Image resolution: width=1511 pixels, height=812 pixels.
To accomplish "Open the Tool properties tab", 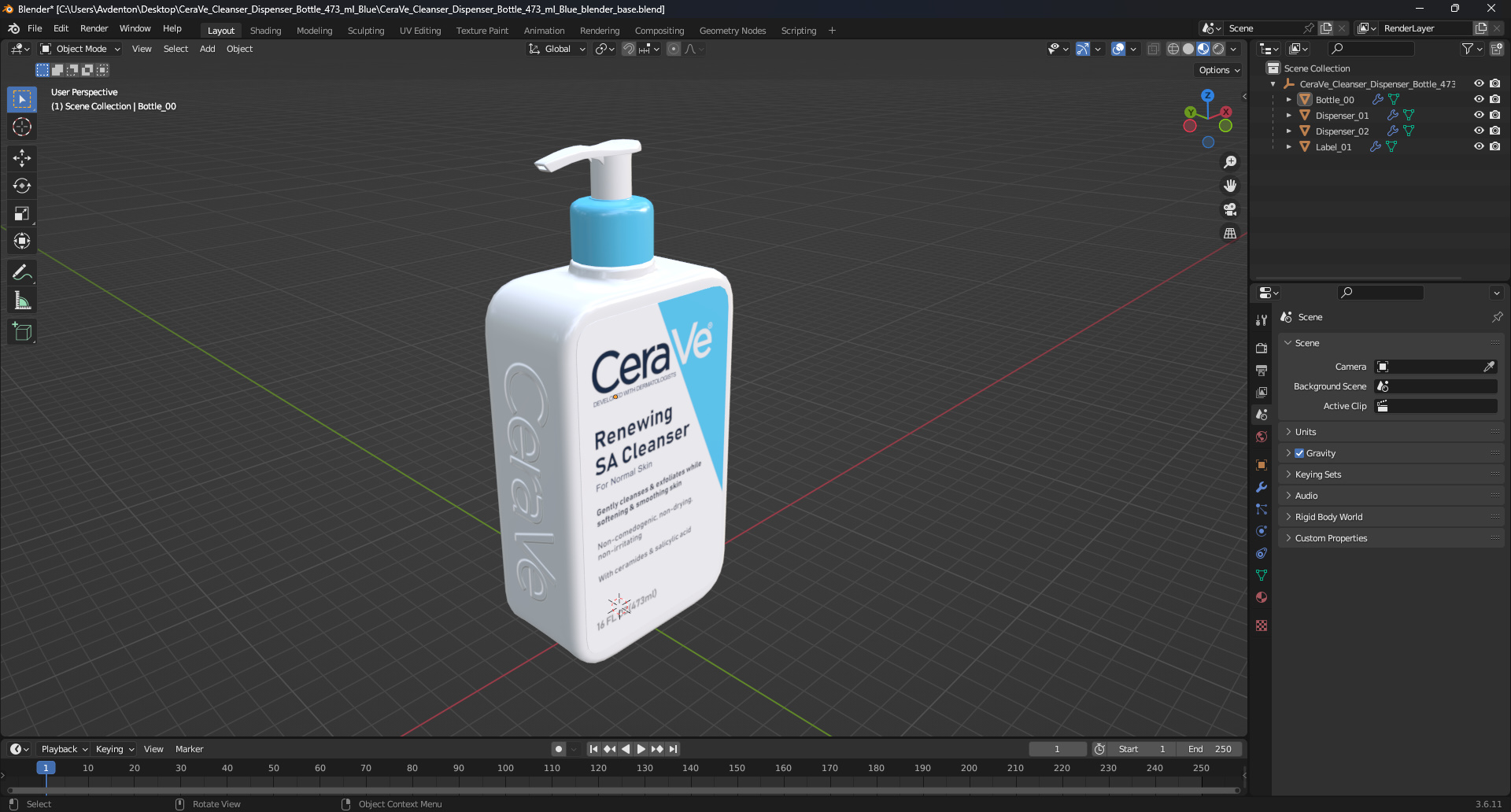I will [x=1262, y=320].
